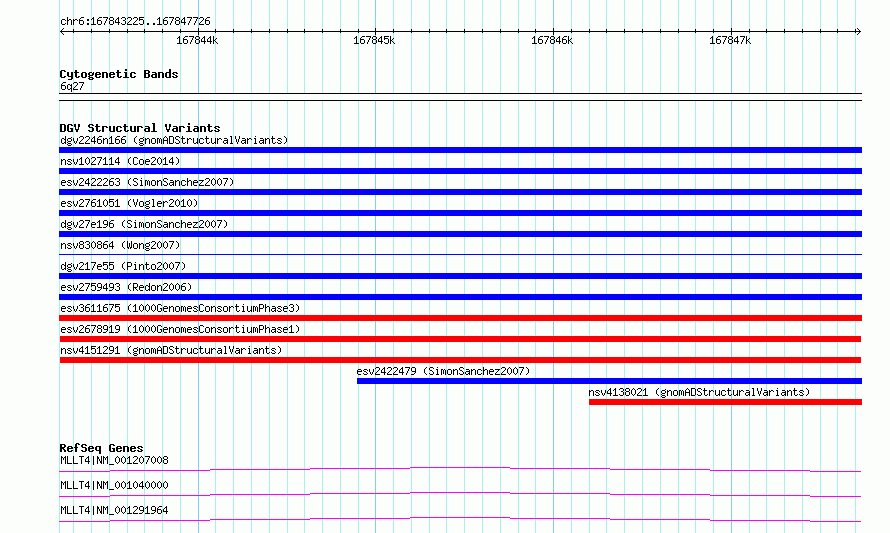Open transcript MLLT4|NM_001291964 label
The image size is (890, 533).
(114, 510)
